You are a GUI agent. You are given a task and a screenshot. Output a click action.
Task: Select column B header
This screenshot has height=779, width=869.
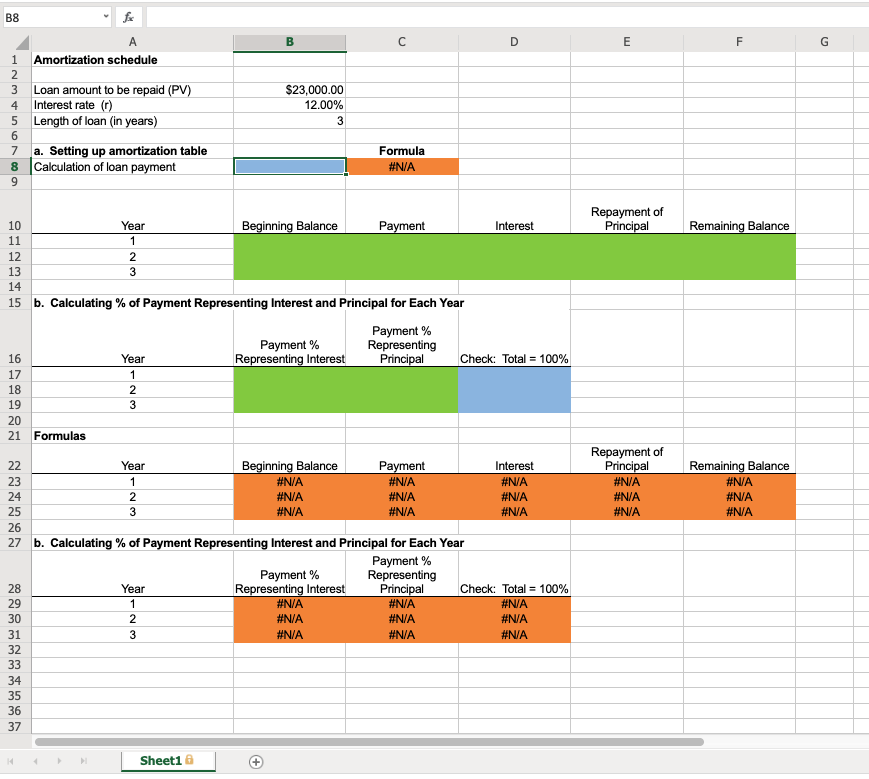coord(290,42)
